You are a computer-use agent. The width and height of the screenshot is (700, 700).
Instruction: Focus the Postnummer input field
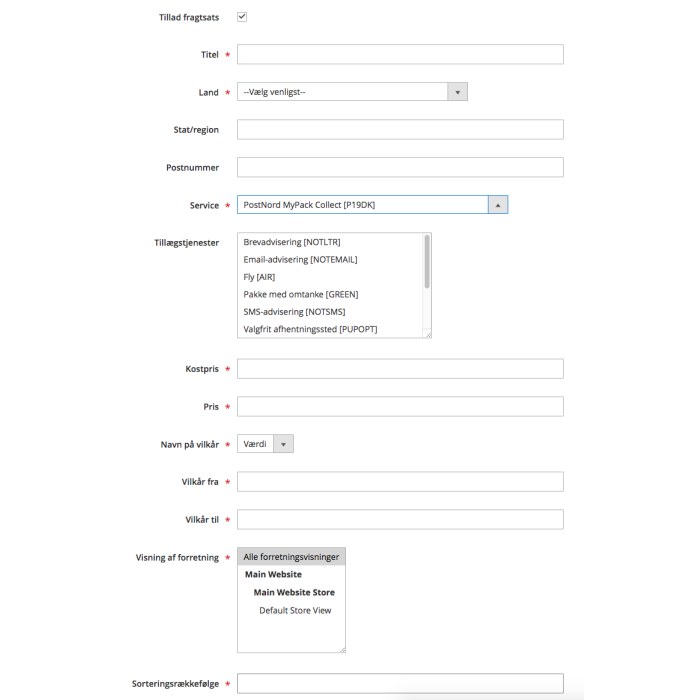coord(400,167)
